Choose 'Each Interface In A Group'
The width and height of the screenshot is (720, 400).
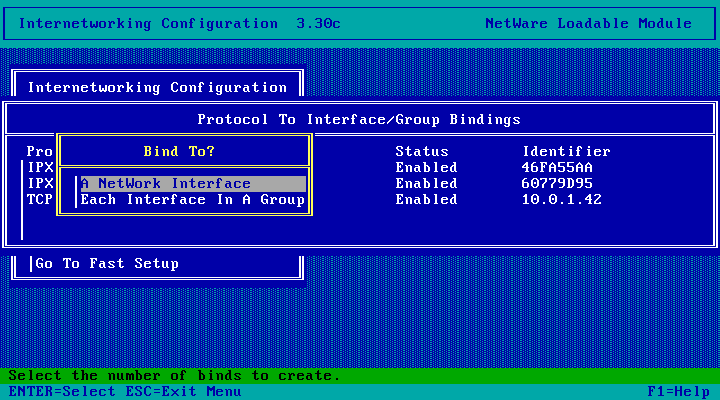click(193, 200)
